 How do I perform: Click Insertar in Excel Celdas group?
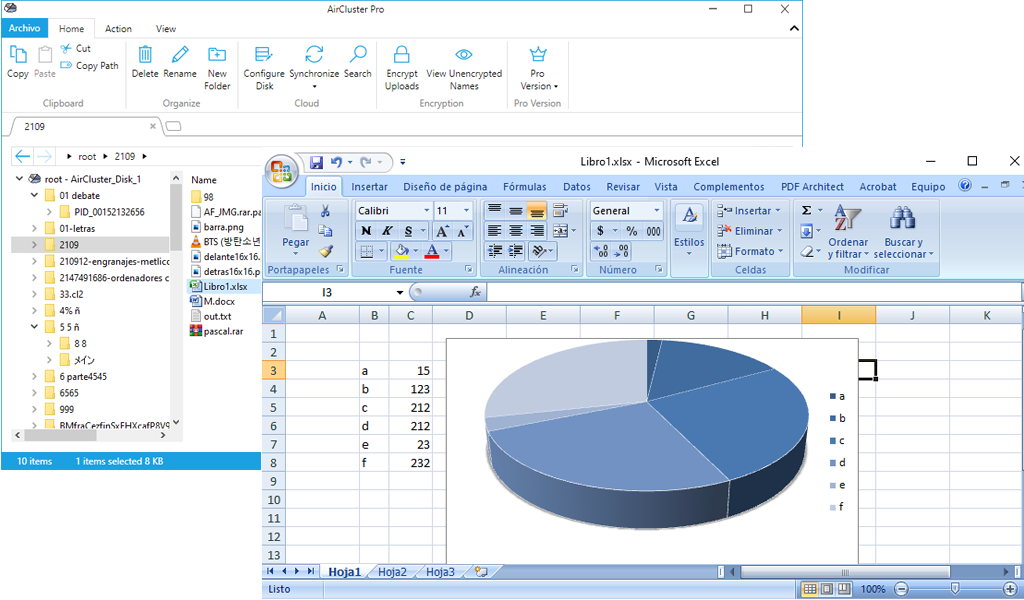(749, 211)
